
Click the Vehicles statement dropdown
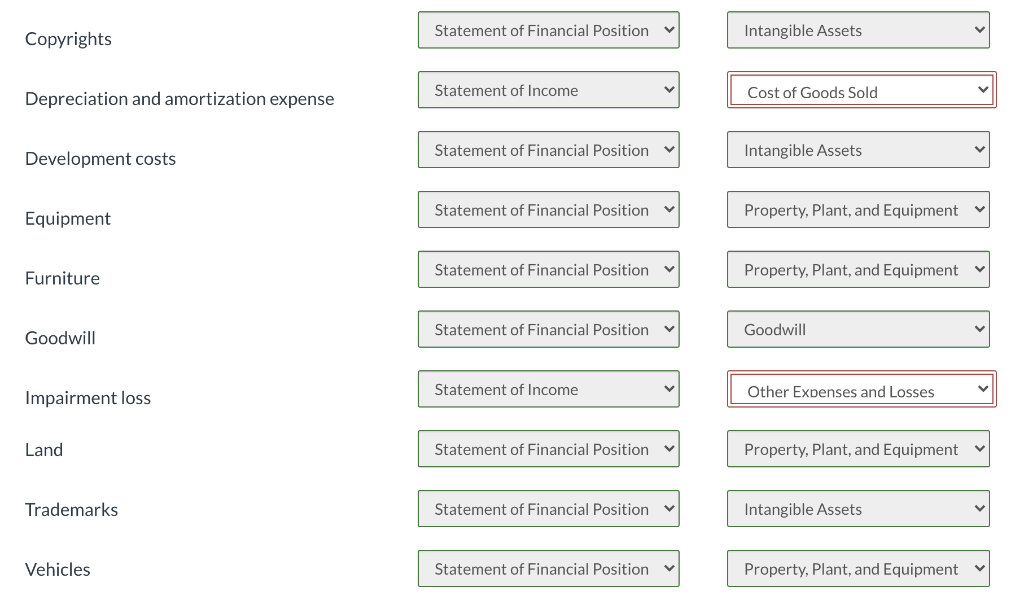548,568
